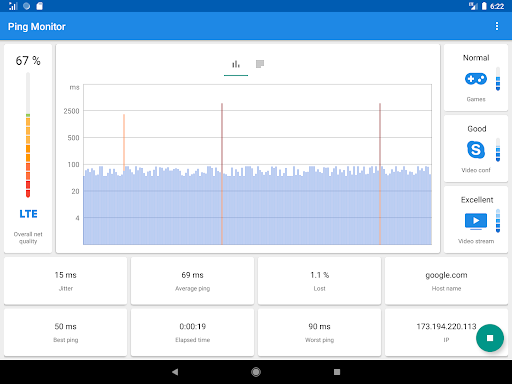This screenshot has width=512, height=384.
Task: Switch to the bar chart tab
Action: pyautogui.click(x=236, y=64)
